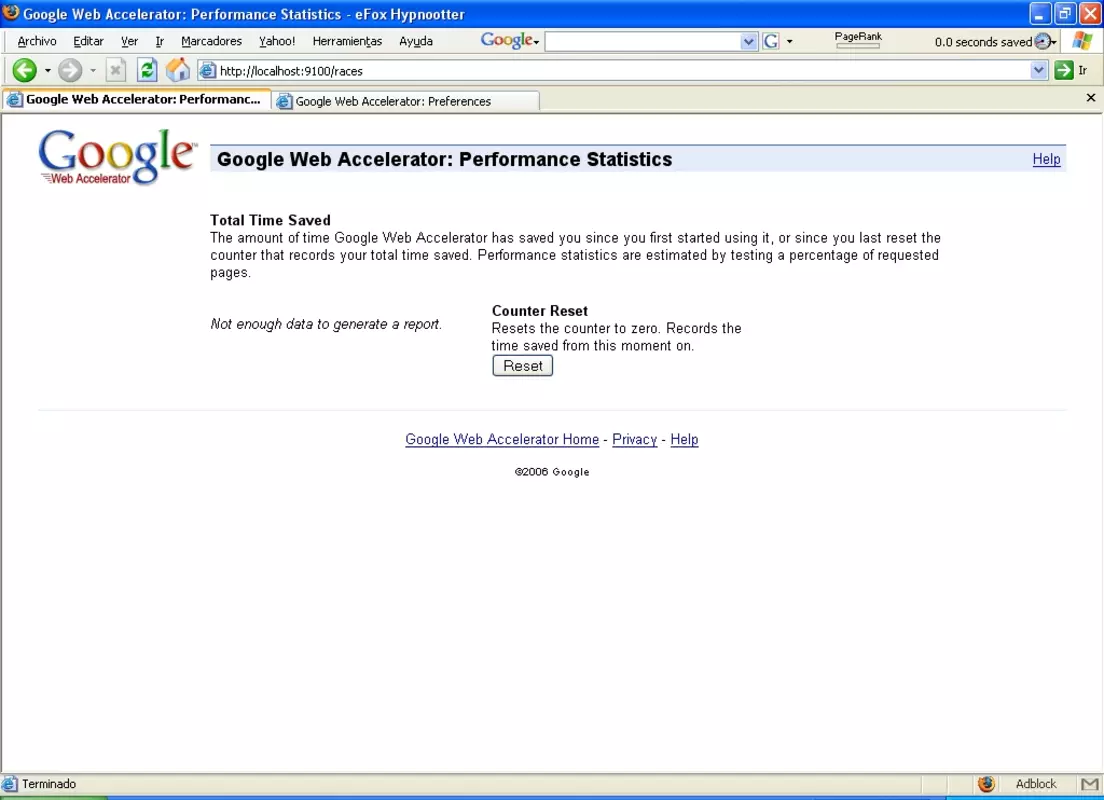This screenshot has width=1104, height=800.
Task: Expand the address bar URL dropdown
Action: pyautogui.click(x=1039, y=70)
